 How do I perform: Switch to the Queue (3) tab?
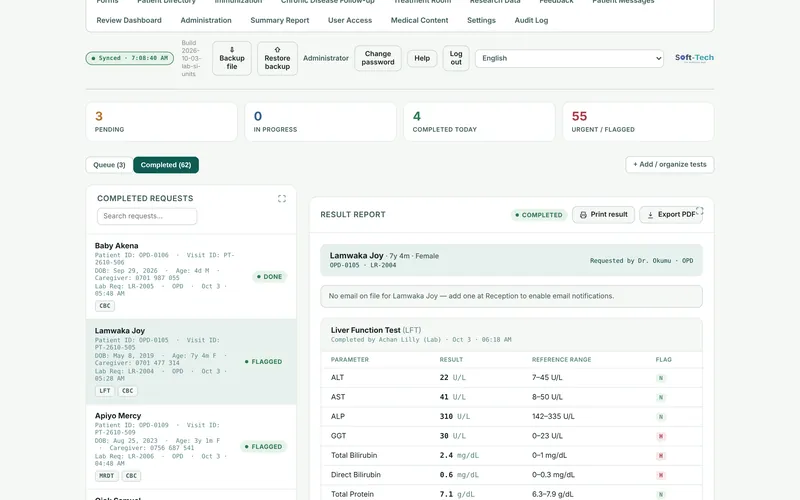(109, 165)
